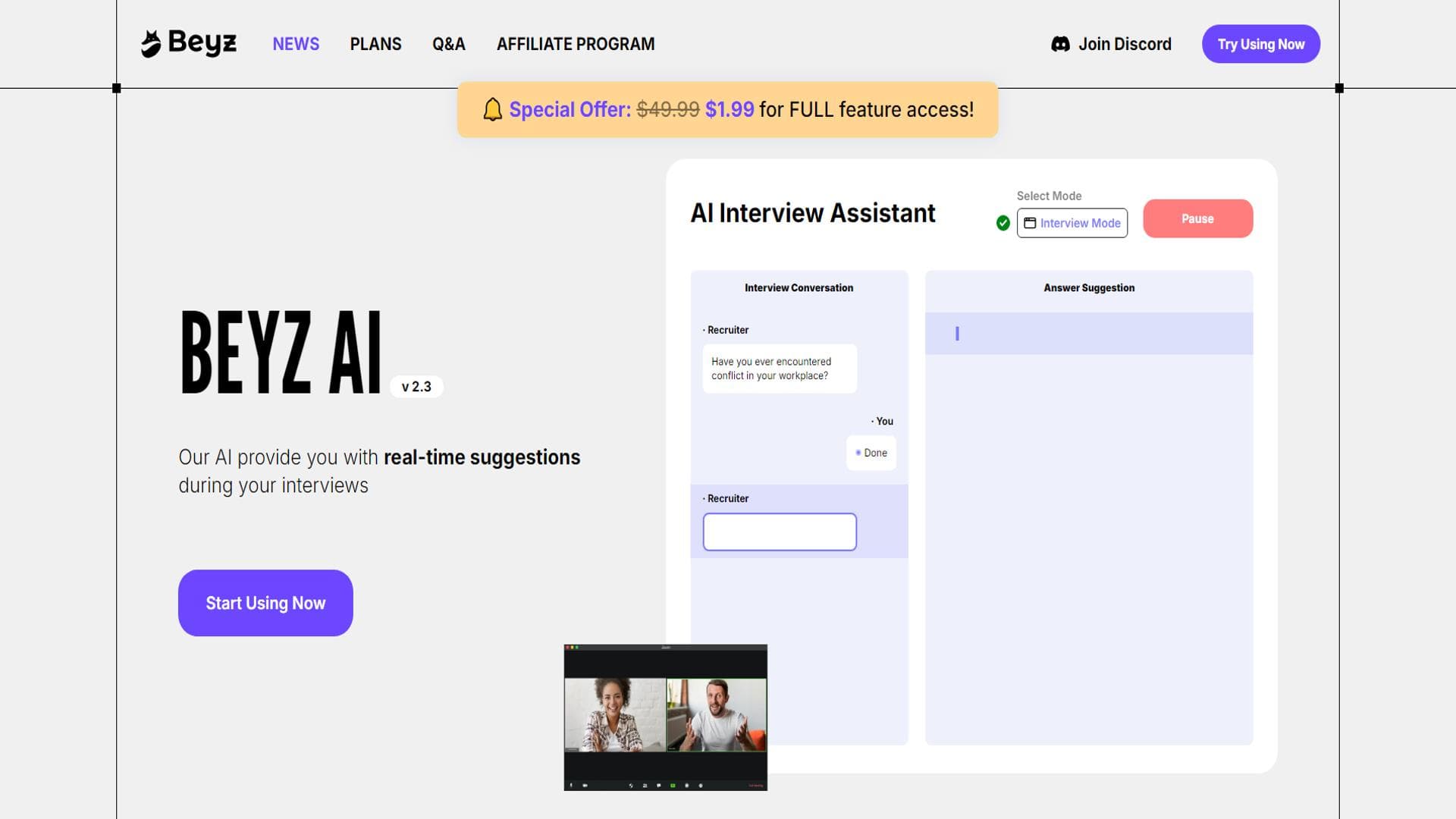Click the bell icon in offer banner
The width and height of the screenshot is (1456, 819).
[x=493, y=110]
